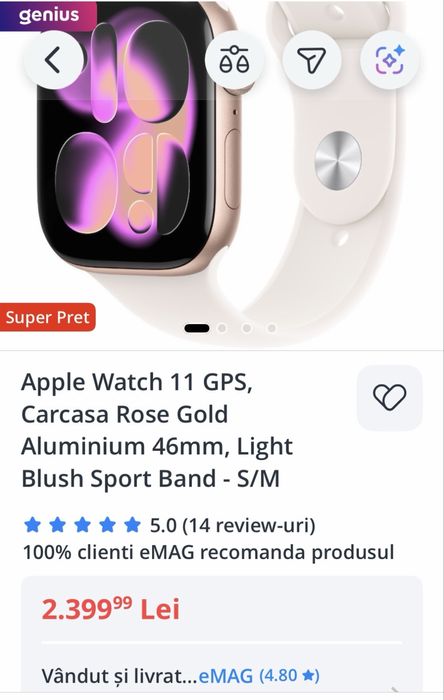Share product via paper plane icon
This screenshot has height=700, width=444.
(311, 59)
